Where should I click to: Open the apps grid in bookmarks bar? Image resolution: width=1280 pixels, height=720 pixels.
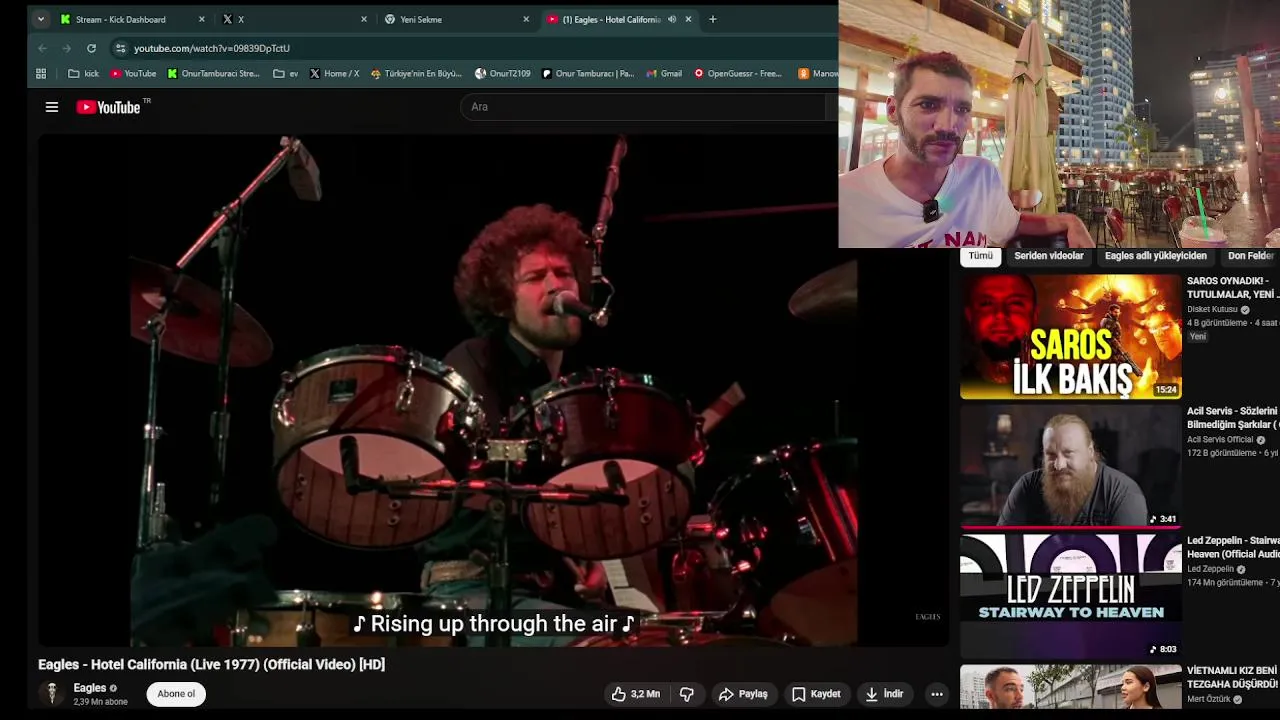click(41, 73)
